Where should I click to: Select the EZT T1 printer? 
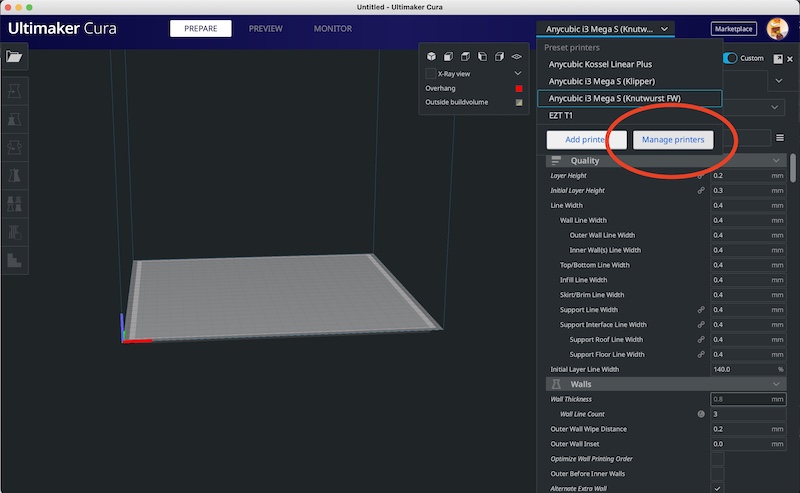[629, 115]
